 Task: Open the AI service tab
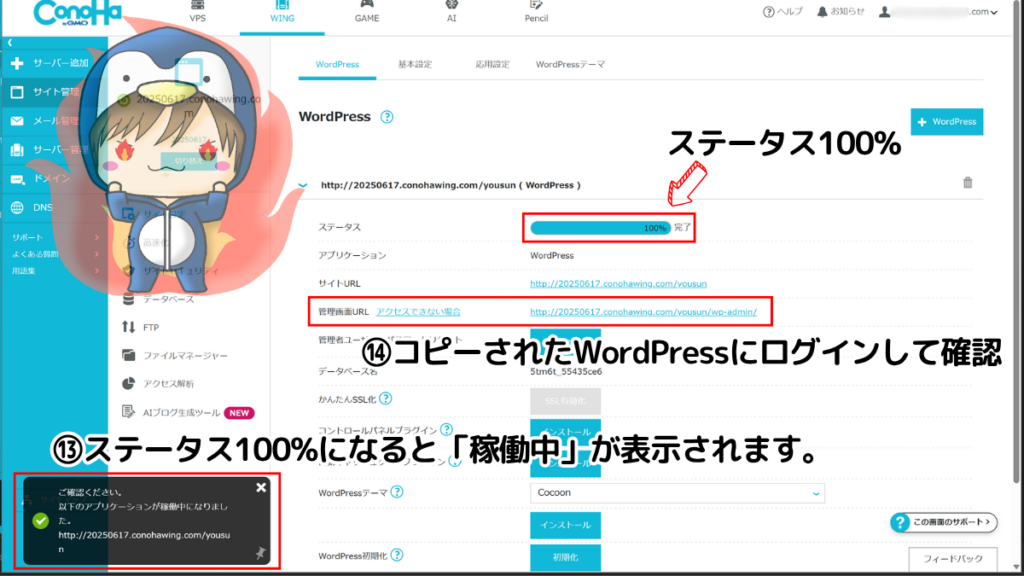pyautogui.click(x=451, y=12)
